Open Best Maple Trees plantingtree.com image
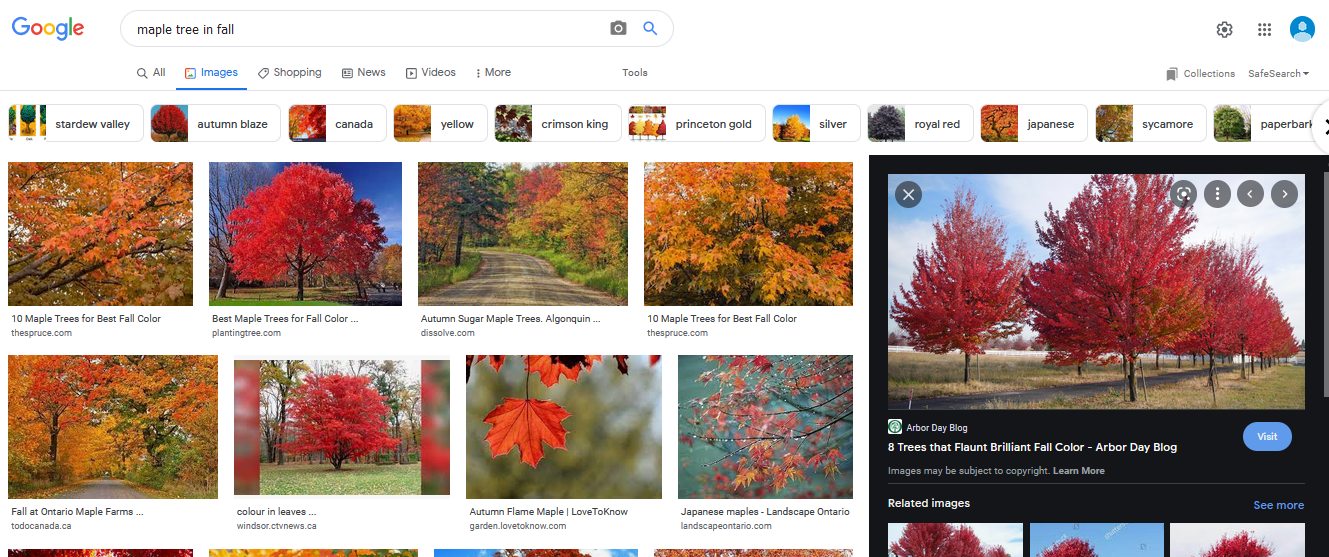Screen dimensions: 1329x557 pos(305,234)
